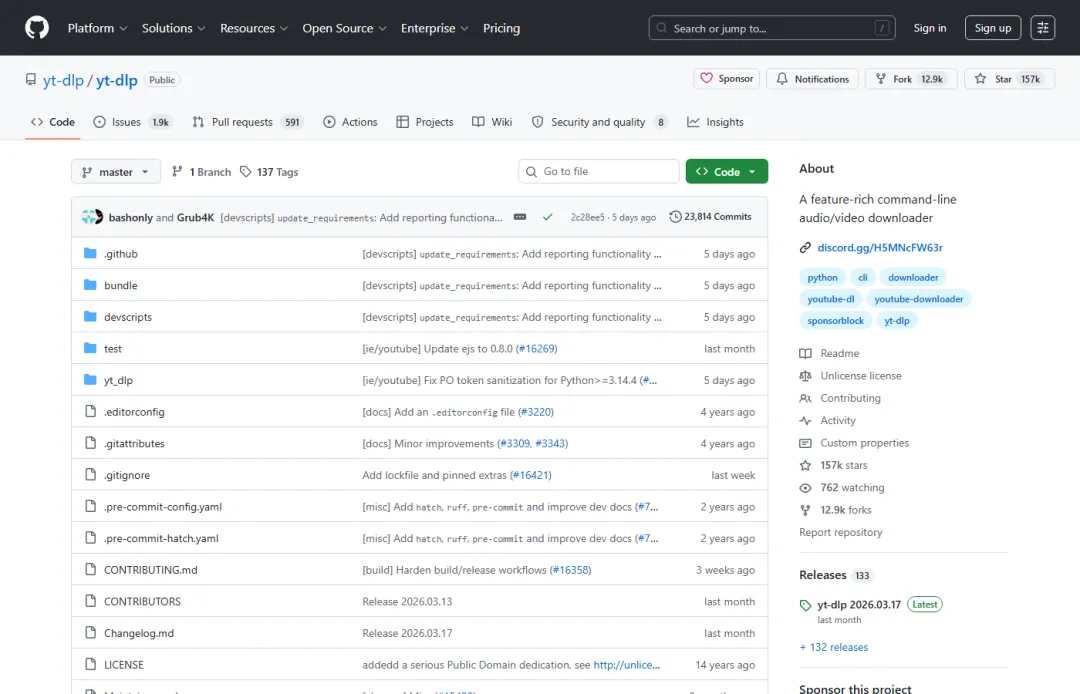Screen dimensions: 1080x694
Task: Open .pre-commit-hatch.yaml file
Action: point(161,538)
